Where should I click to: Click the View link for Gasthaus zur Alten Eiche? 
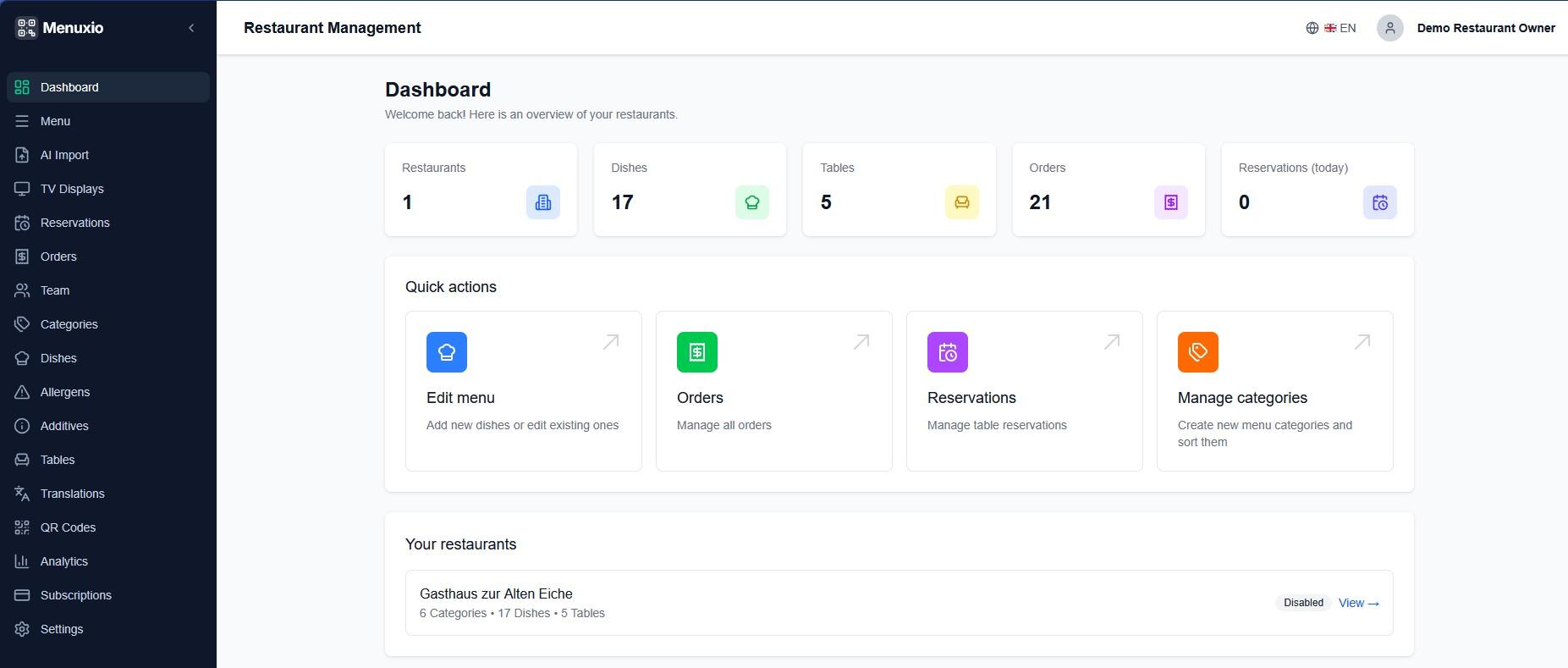point(1359,603)
